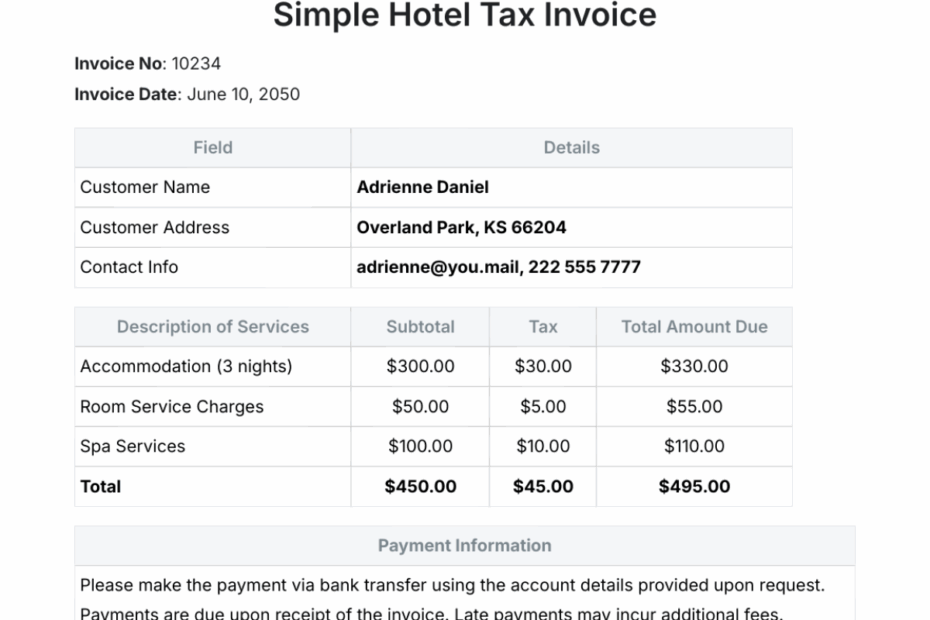Click the Contact Info row label

coord(128,267)
